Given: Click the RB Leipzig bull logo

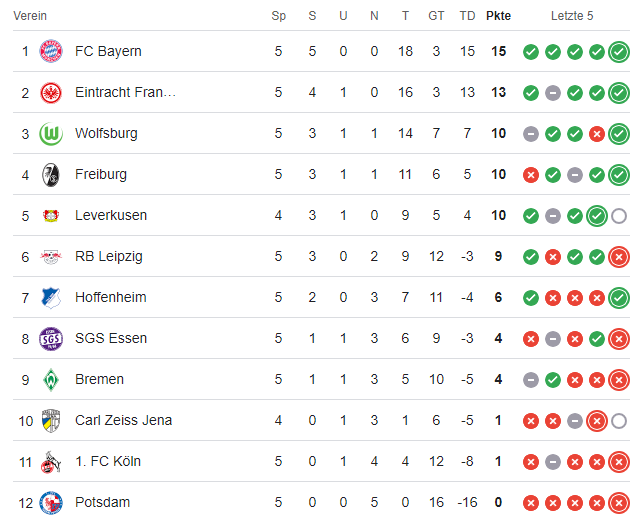Looking at the screenshot, I should [x=51, y=256].
